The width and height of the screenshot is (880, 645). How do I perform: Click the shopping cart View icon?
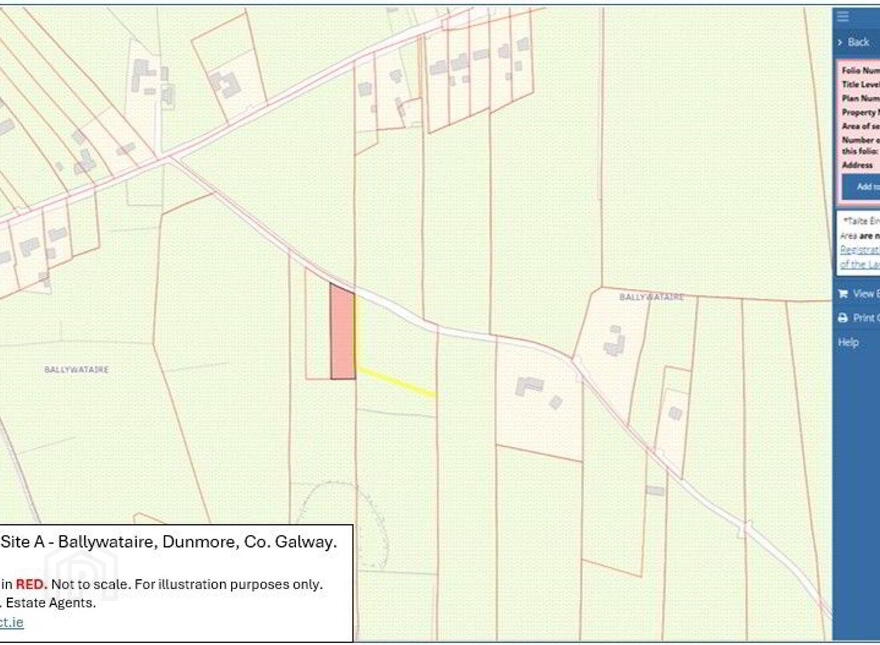coord(842,294)
